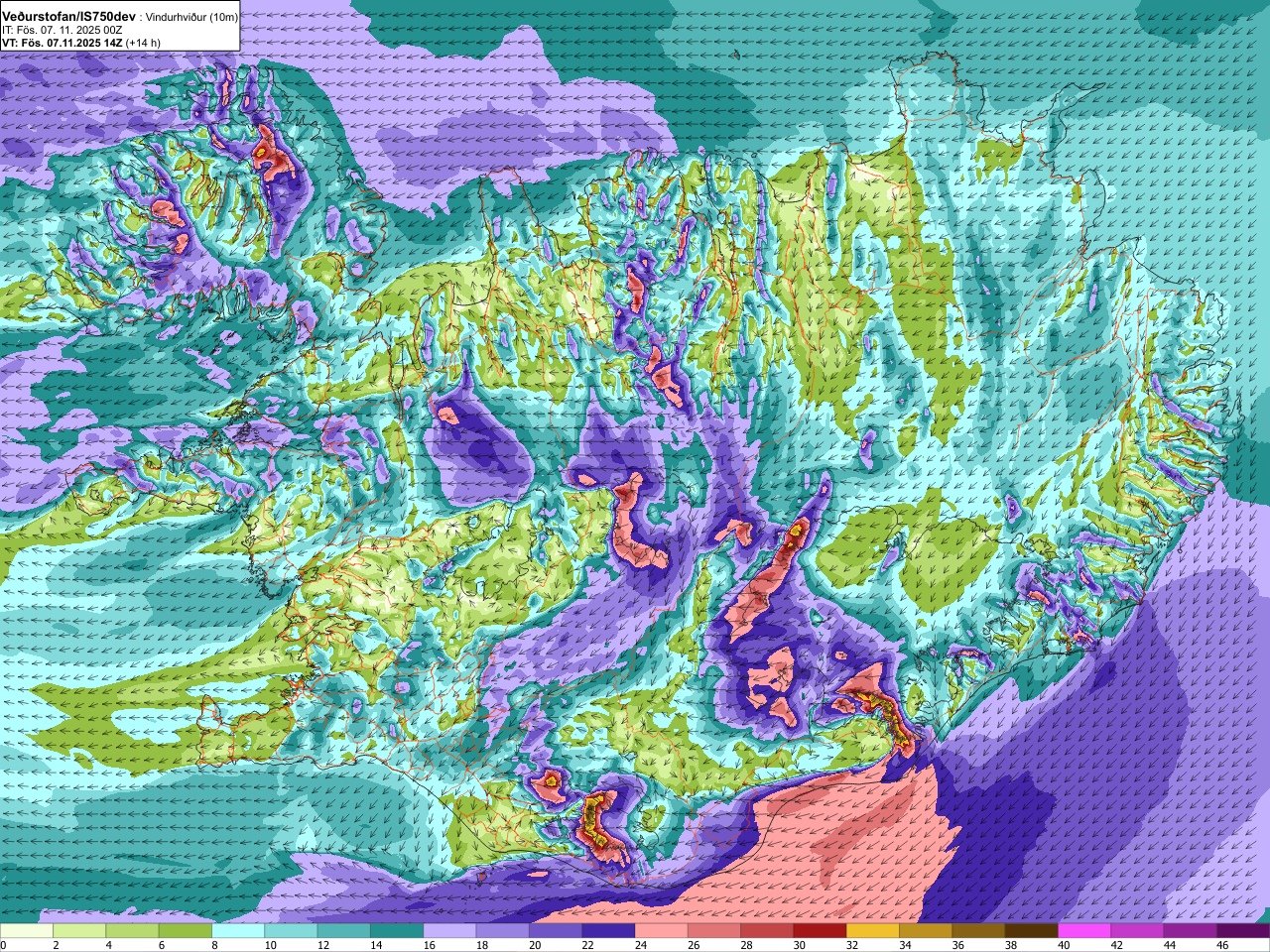Click the dark teal 14–16 legend swatch
Image resolution: width=1270 pixels, height=952 pixels.
coord(397,932)
